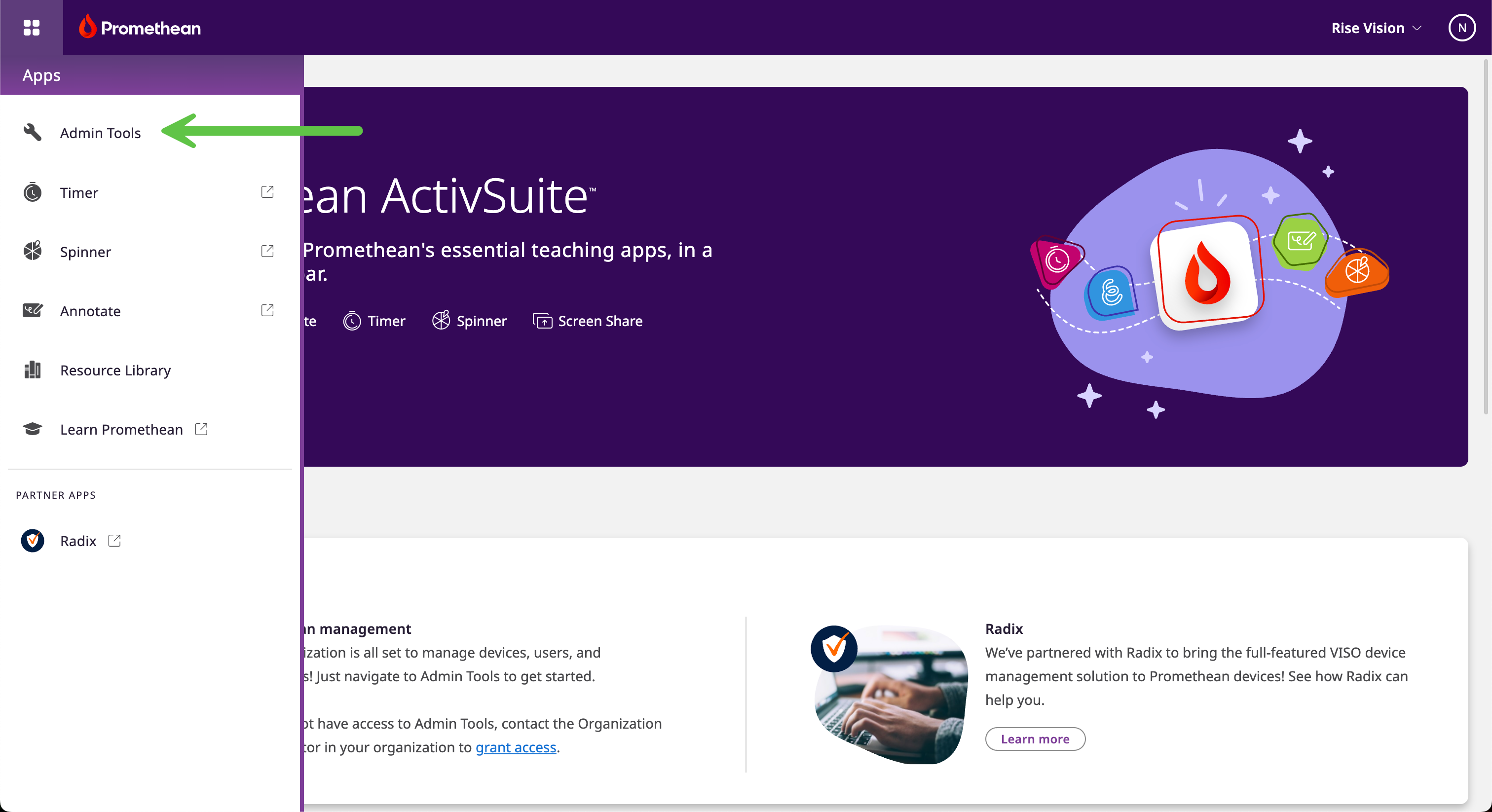Viewport: 1492px width, 812px height.
Task: Click the Resource Library books icon
Action: [33, 369]
